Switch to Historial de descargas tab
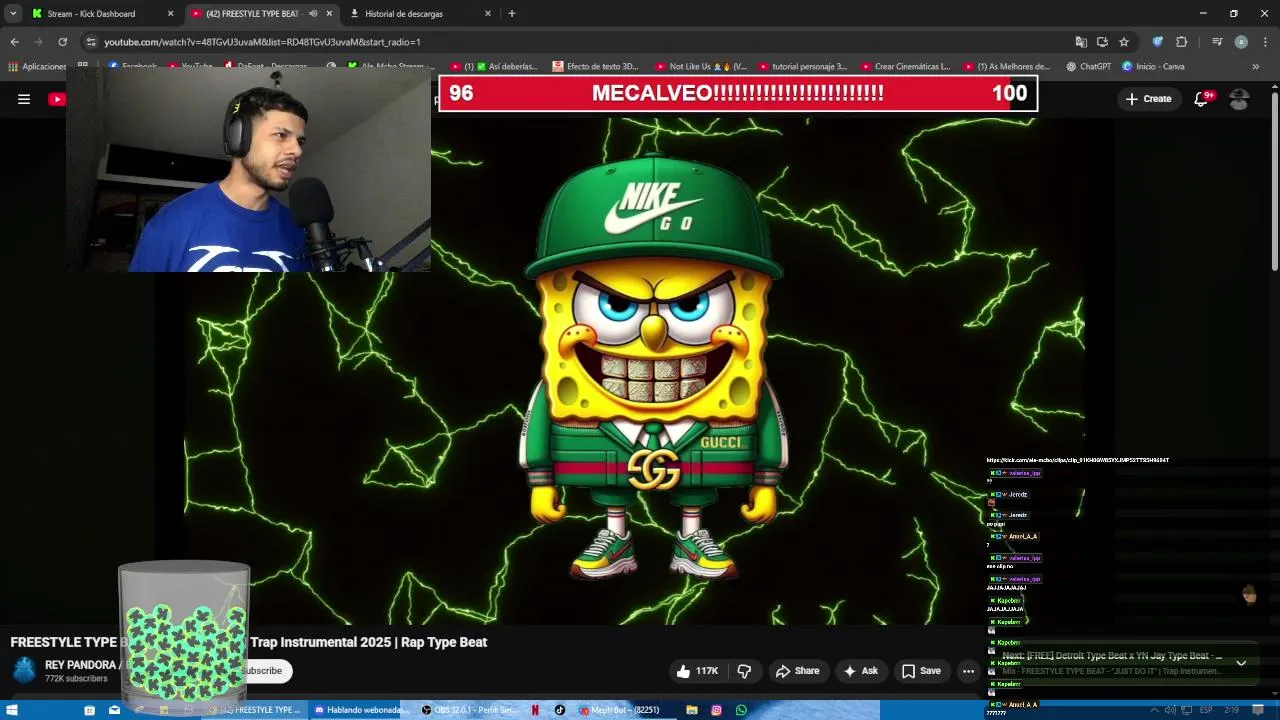The width and height of the screenshot is (1280, 720). [x=420, y=14]
